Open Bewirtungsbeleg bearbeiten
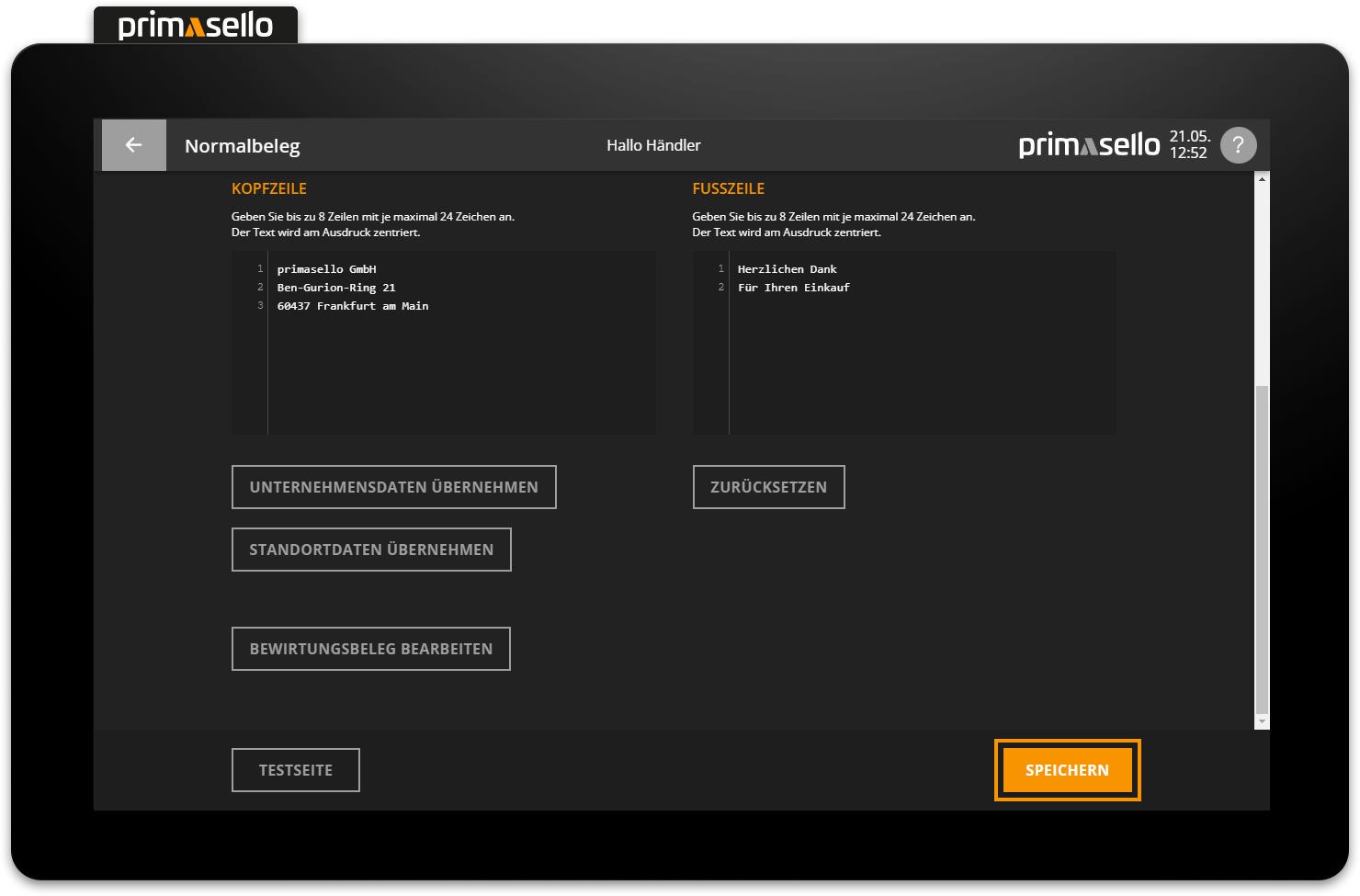Viewport: 1360px width, 896px height. 370,649
